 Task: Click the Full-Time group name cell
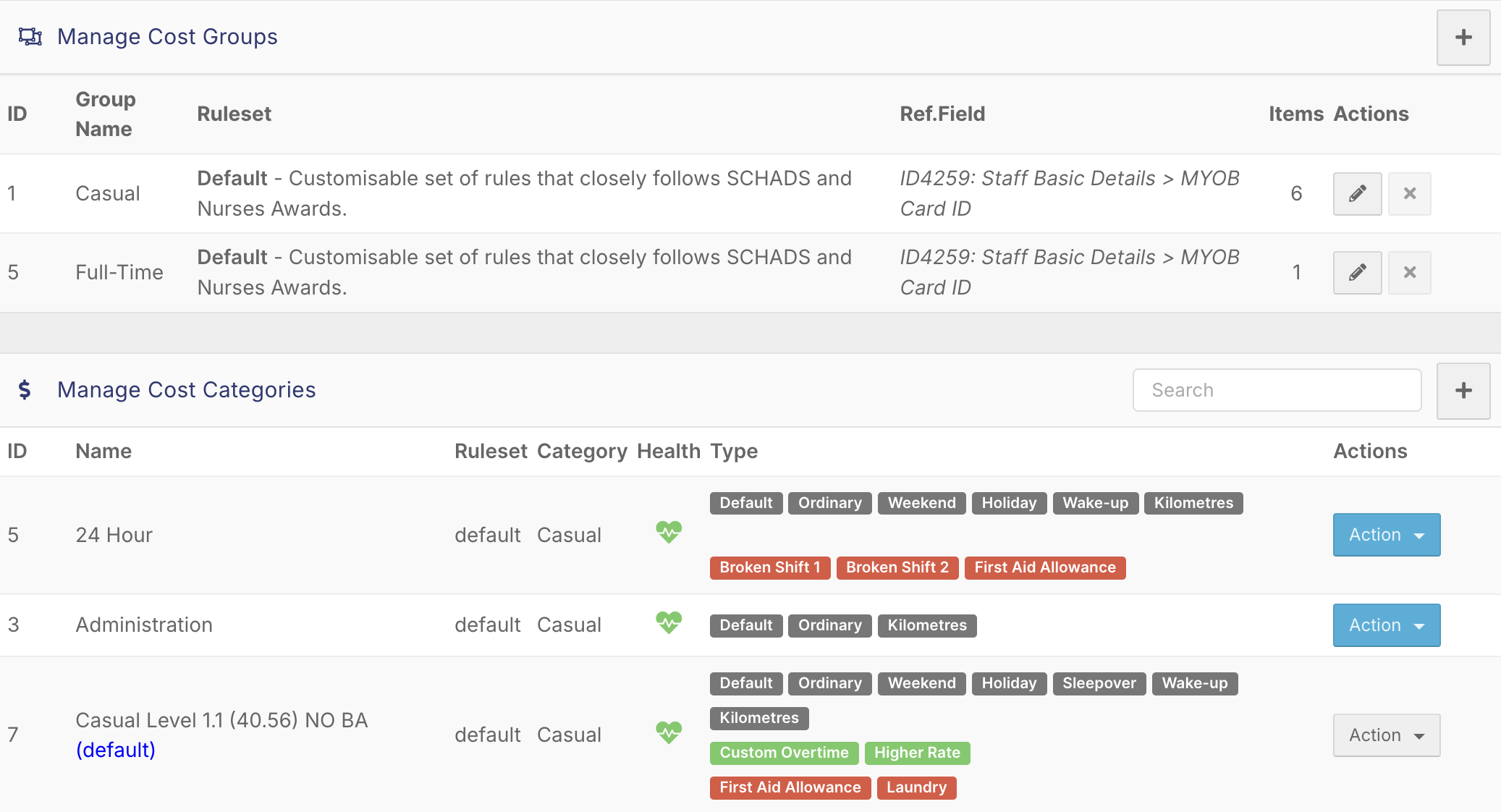tap(119, 272)
